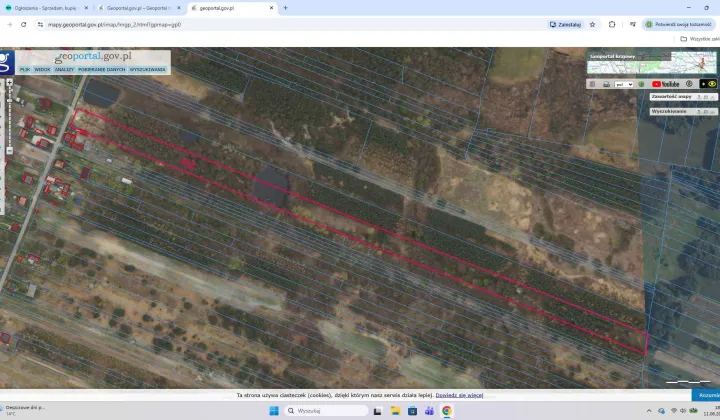The width and height of the screenshot is (720, 420).
Task: Open the 'Dowiedz się więcej' cookies link
Action: [459, 395]
